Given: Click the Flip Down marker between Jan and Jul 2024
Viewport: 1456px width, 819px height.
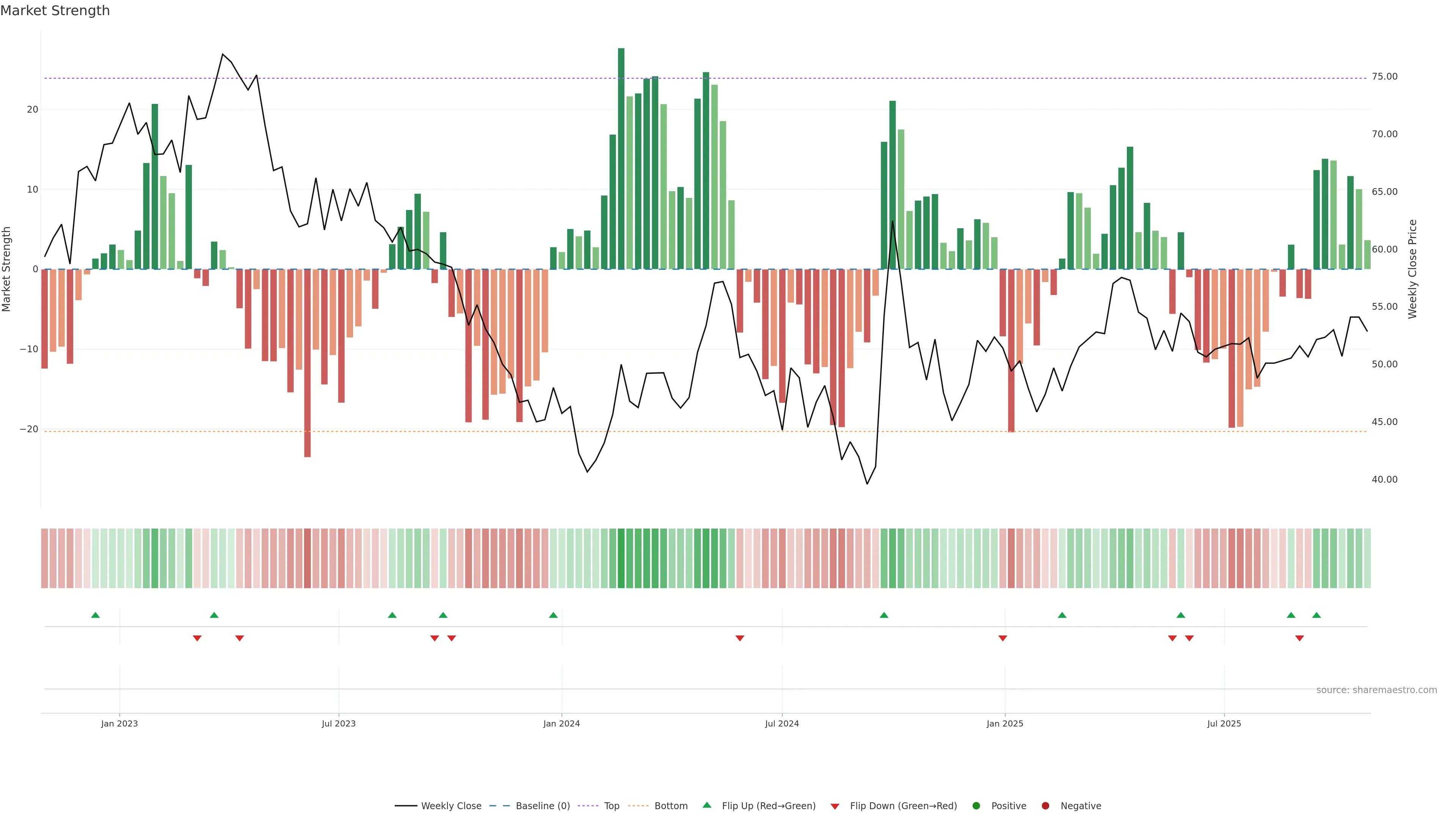Looking at the screenshot, I should [x=740, y=638].
